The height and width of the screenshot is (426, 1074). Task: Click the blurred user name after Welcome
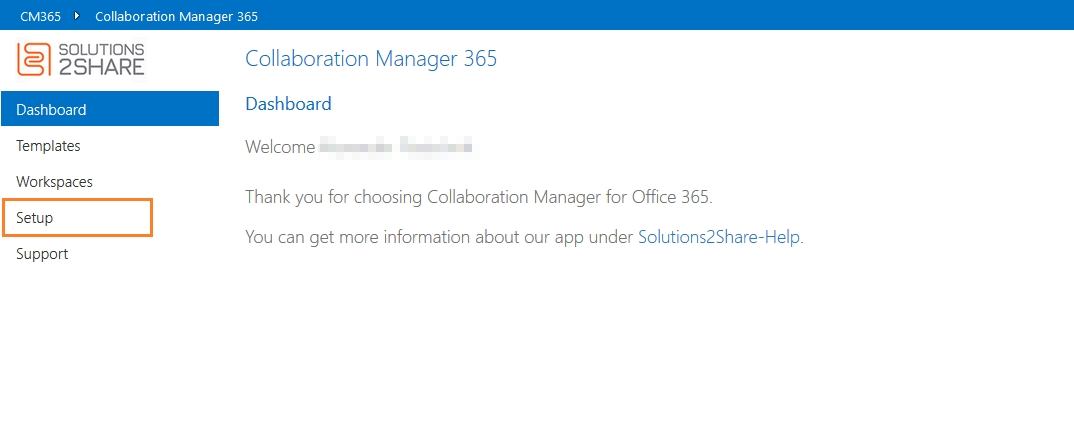pos(395,148)
